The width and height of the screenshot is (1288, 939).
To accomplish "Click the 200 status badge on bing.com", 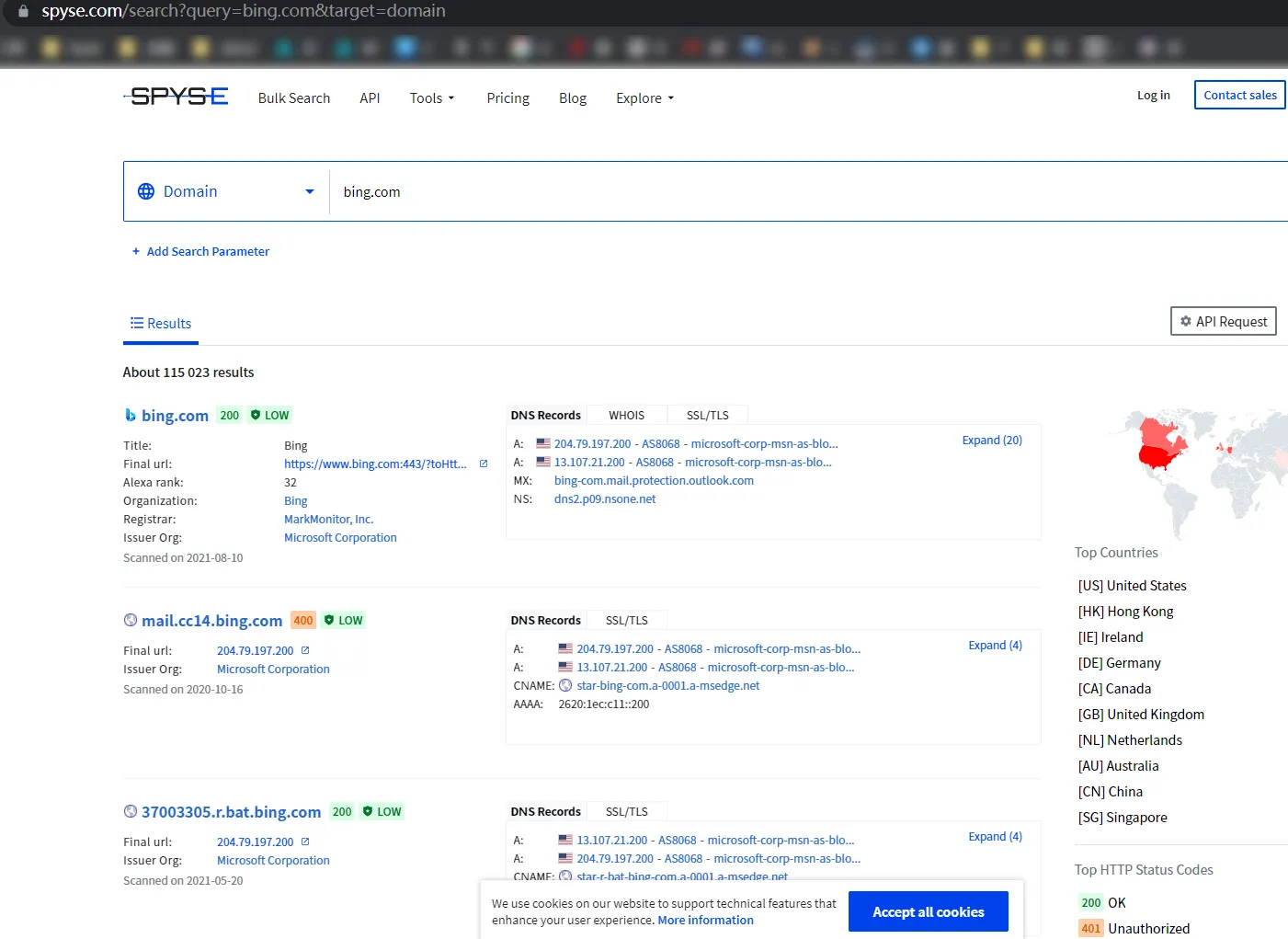I will click(229, 415).
